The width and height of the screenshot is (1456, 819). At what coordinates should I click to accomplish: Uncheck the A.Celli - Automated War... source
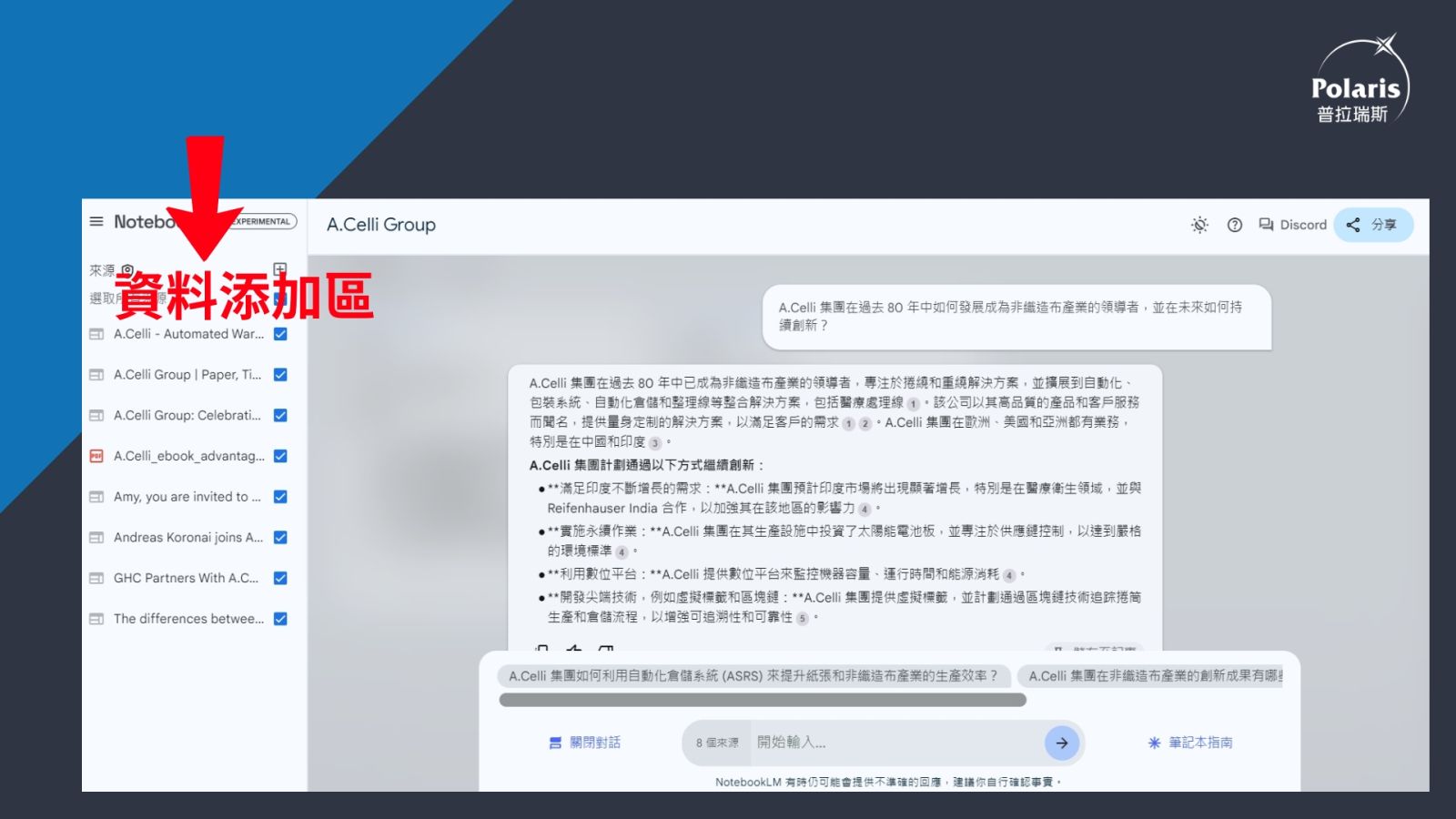coord(280,334)
